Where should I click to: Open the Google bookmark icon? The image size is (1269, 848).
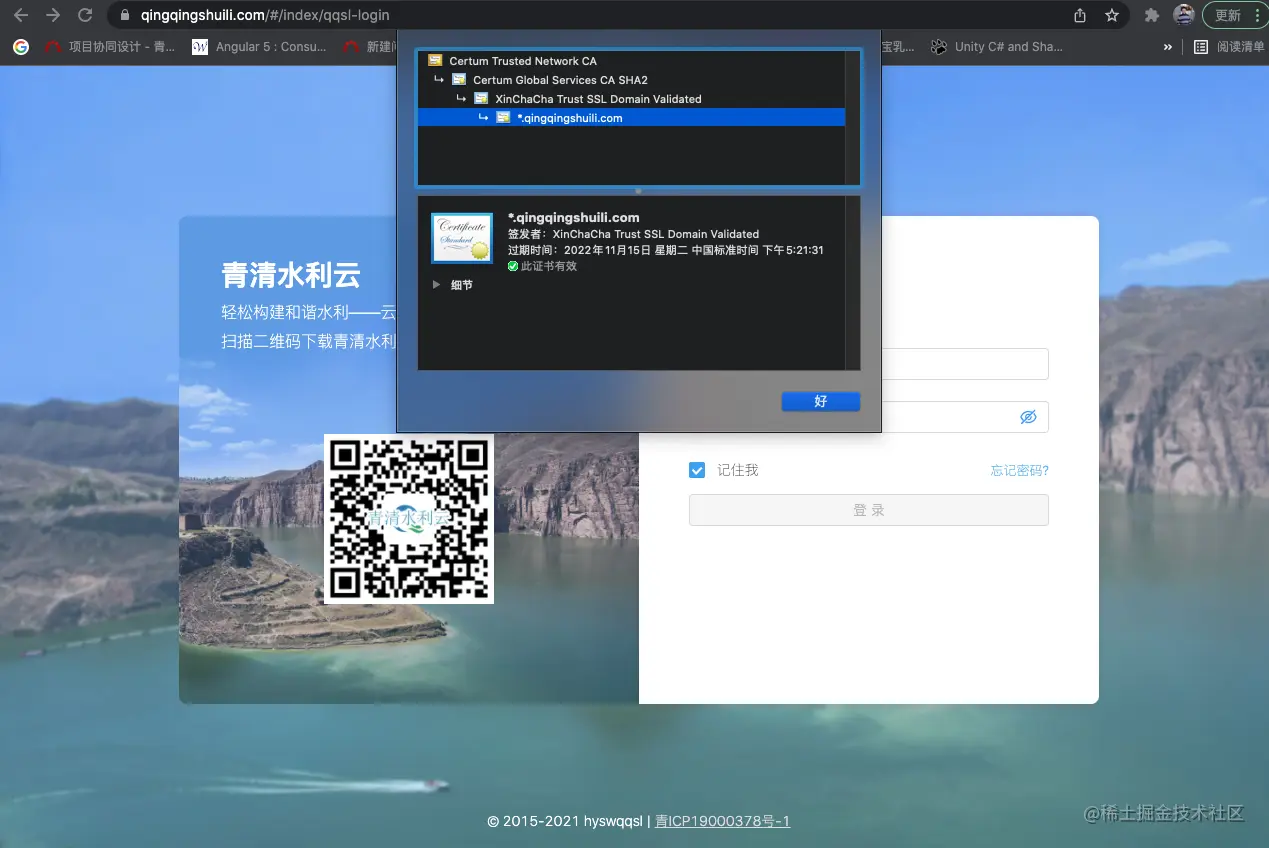pyautogui.click(x=20, y=46)
